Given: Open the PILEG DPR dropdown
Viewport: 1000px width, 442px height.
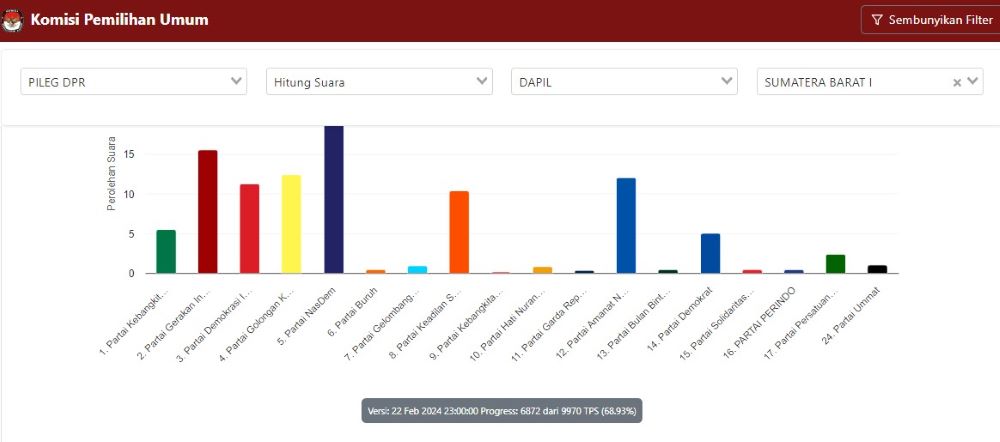Looking at the screenshot, I should coord(133,82).
